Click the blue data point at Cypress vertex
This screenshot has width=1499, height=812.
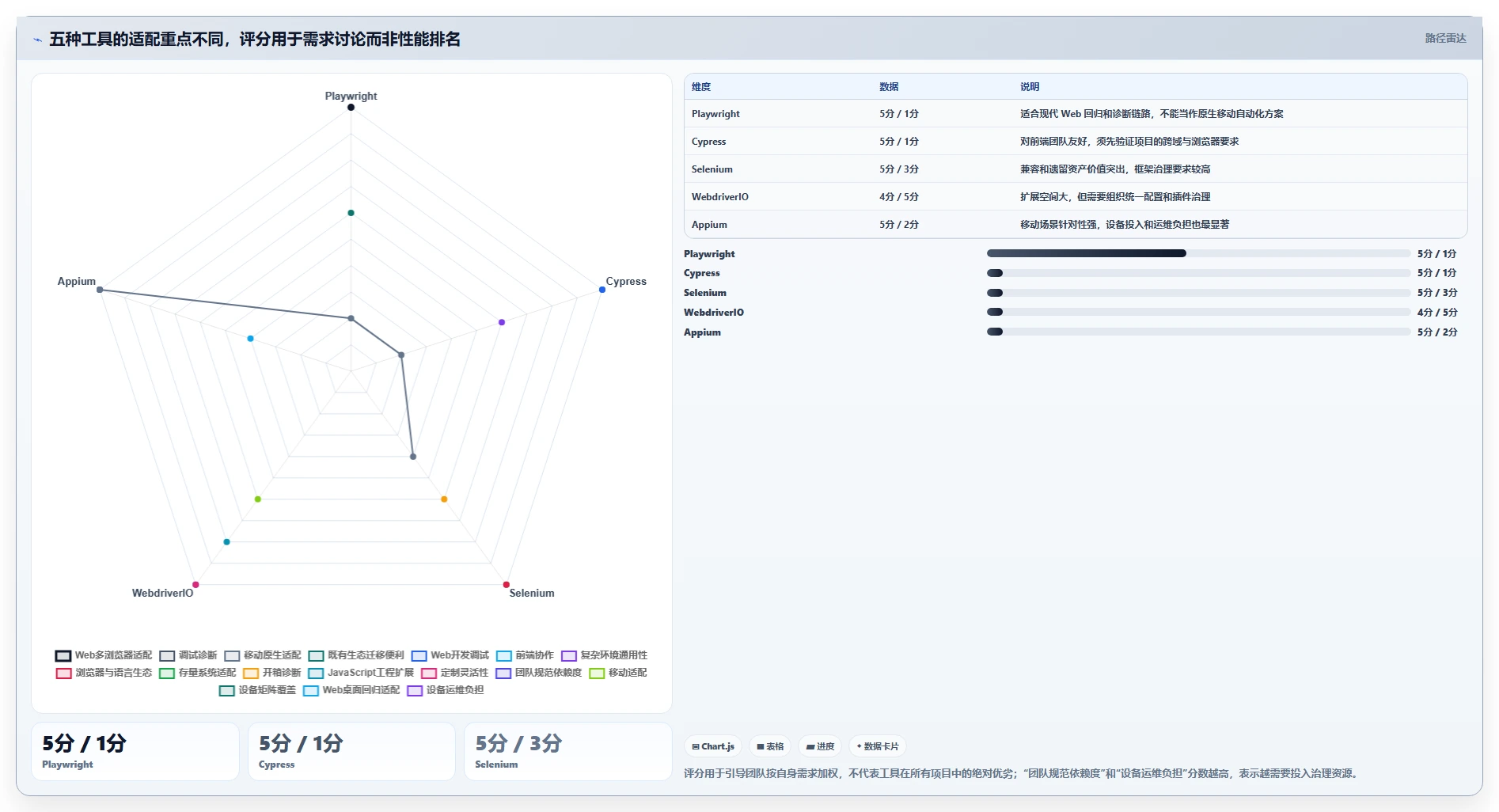pos(602,290)
